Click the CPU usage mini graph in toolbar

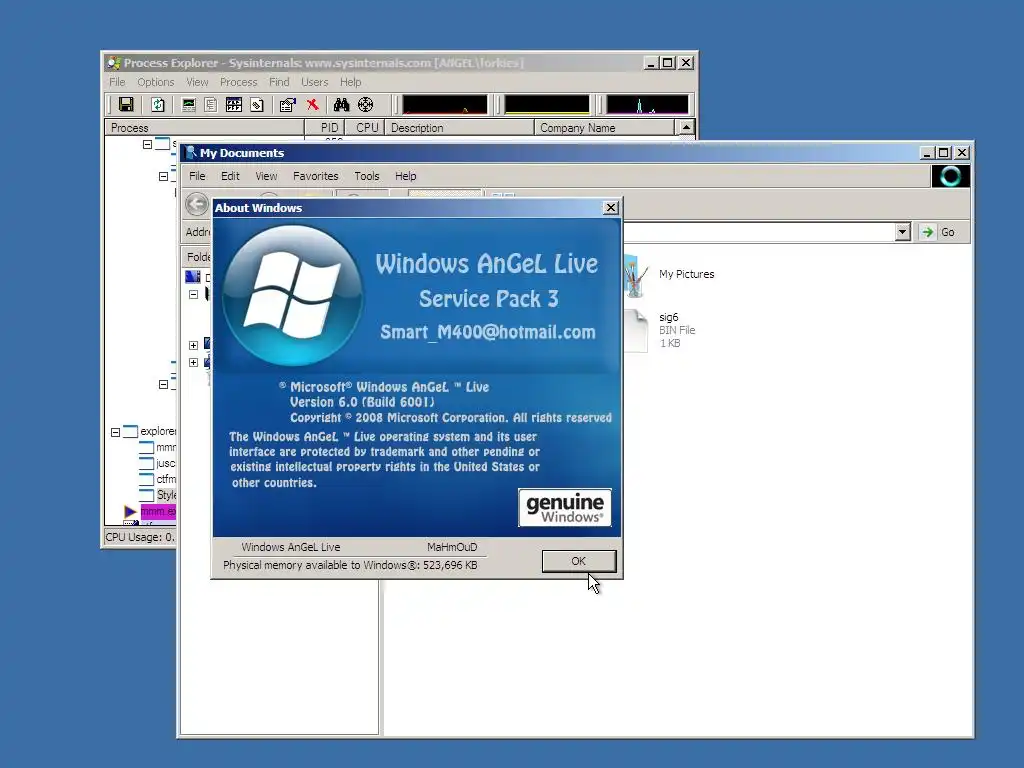(445, 104)
